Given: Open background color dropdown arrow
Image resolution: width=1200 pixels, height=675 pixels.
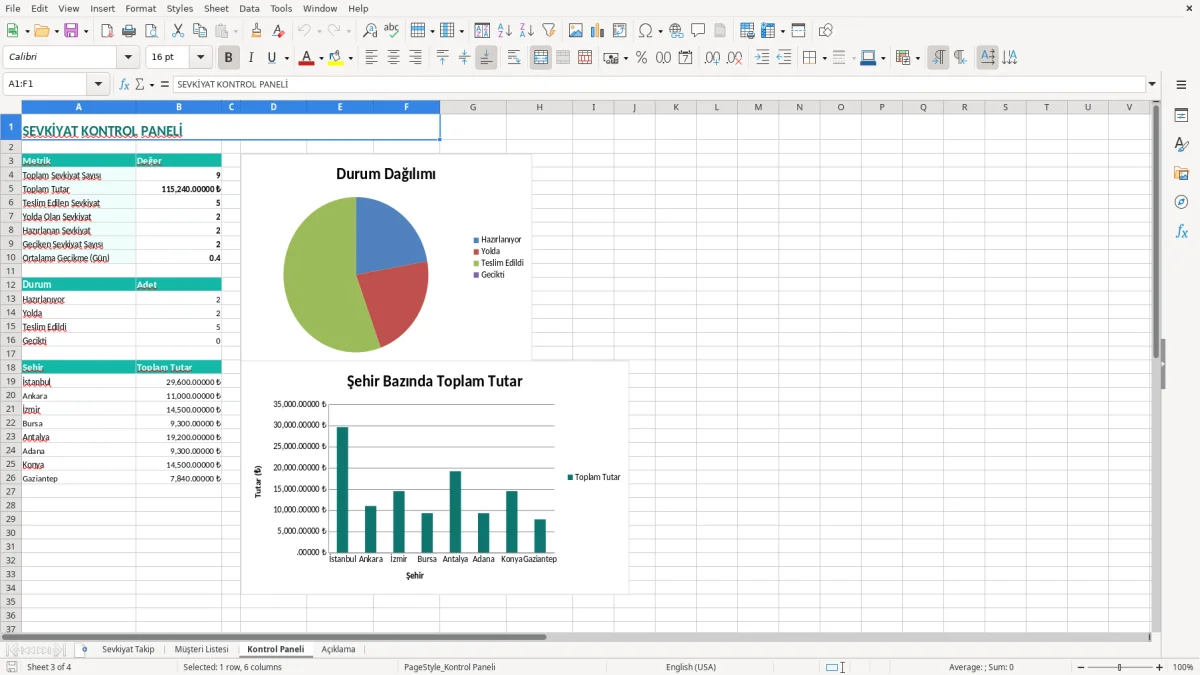Looking at the screenshot, I should (350, 58).
